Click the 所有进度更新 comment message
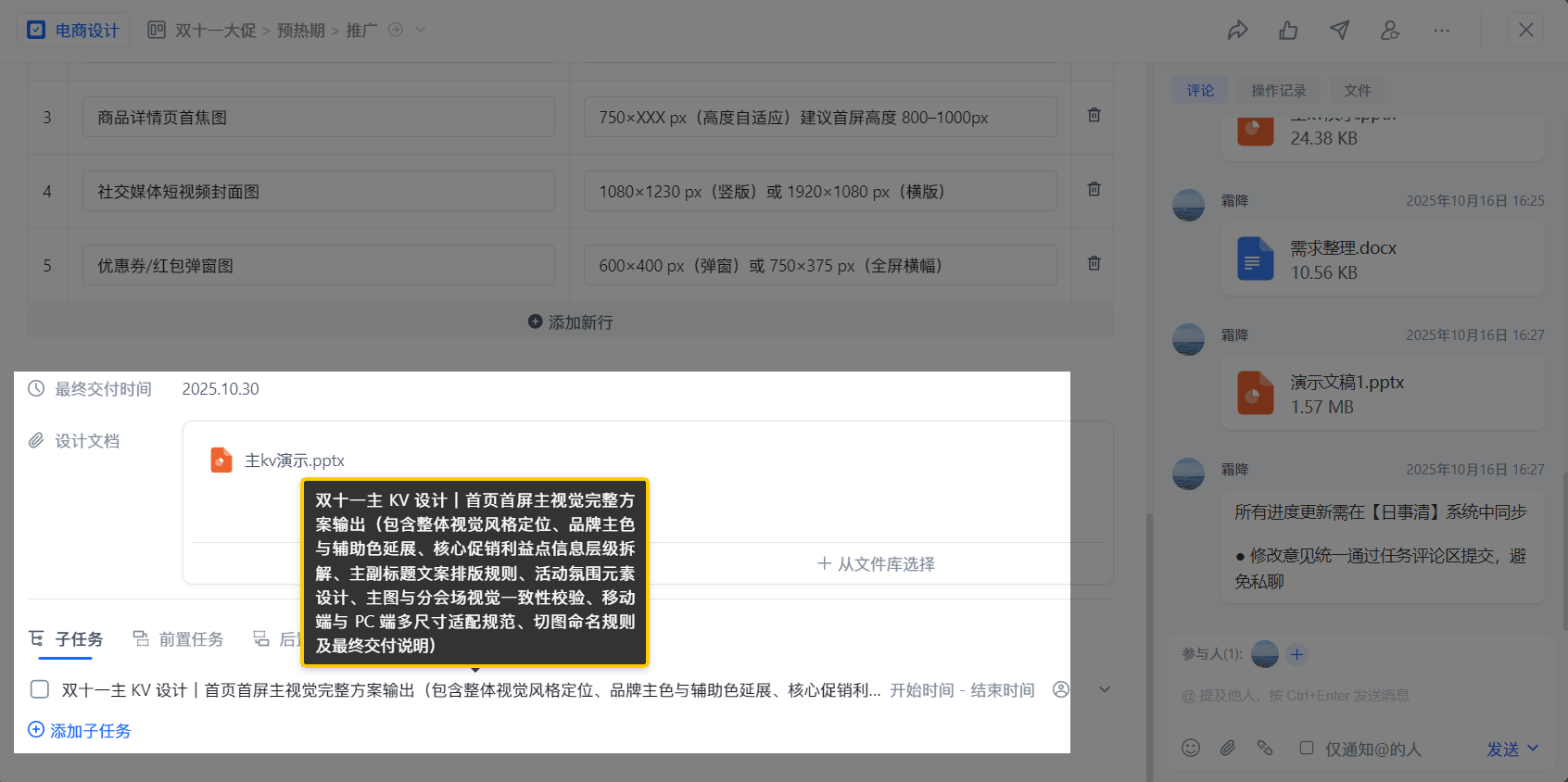Screen dimensions: 1568x782 click(x=1383, y=547)
